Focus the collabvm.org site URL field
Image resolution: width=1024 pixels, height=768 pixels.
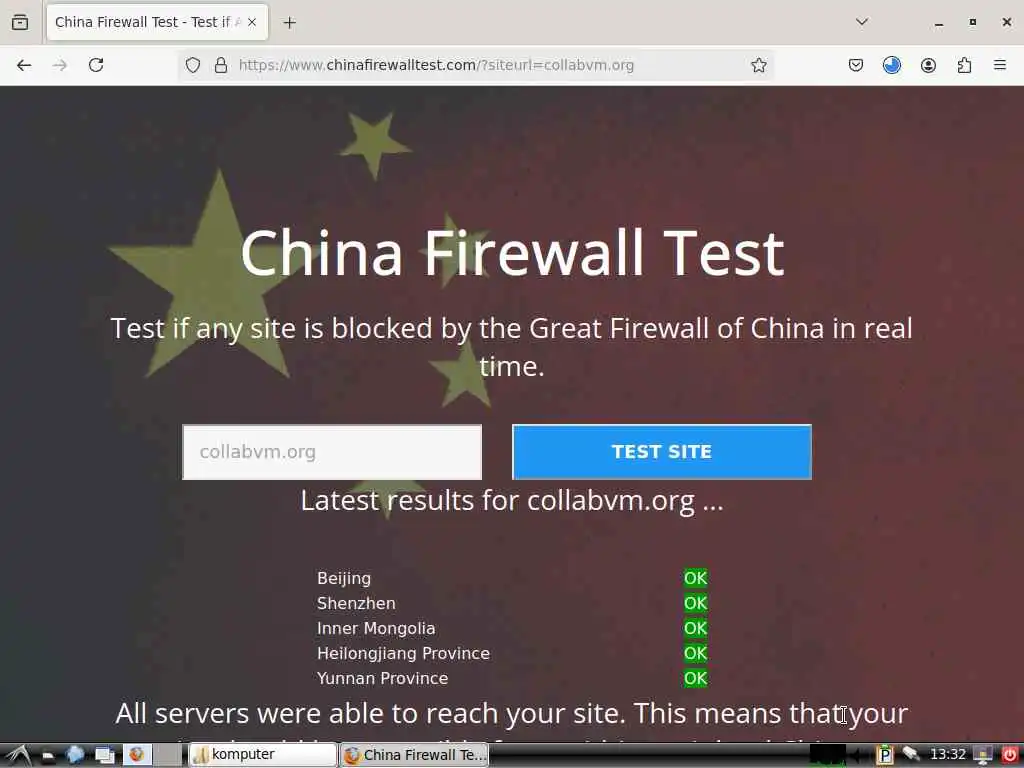point(332,452)
